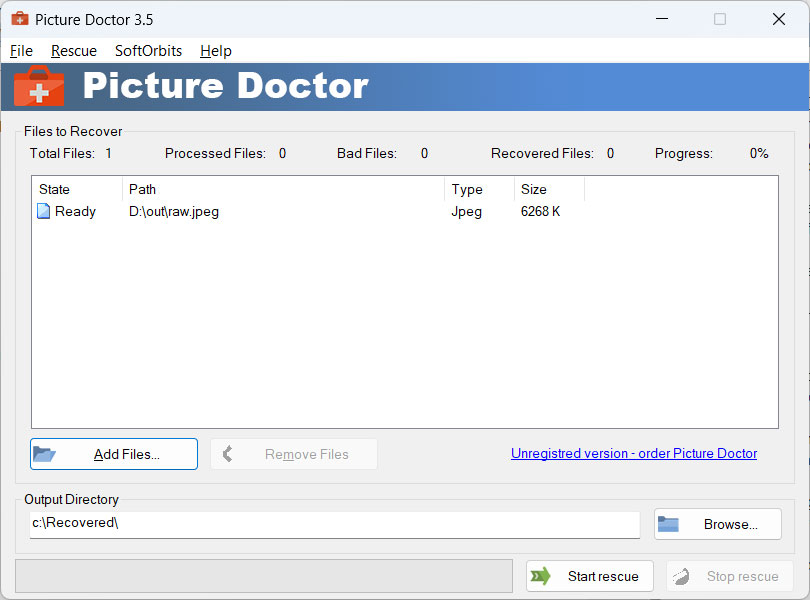Open the Help menu

coord(216,51)
